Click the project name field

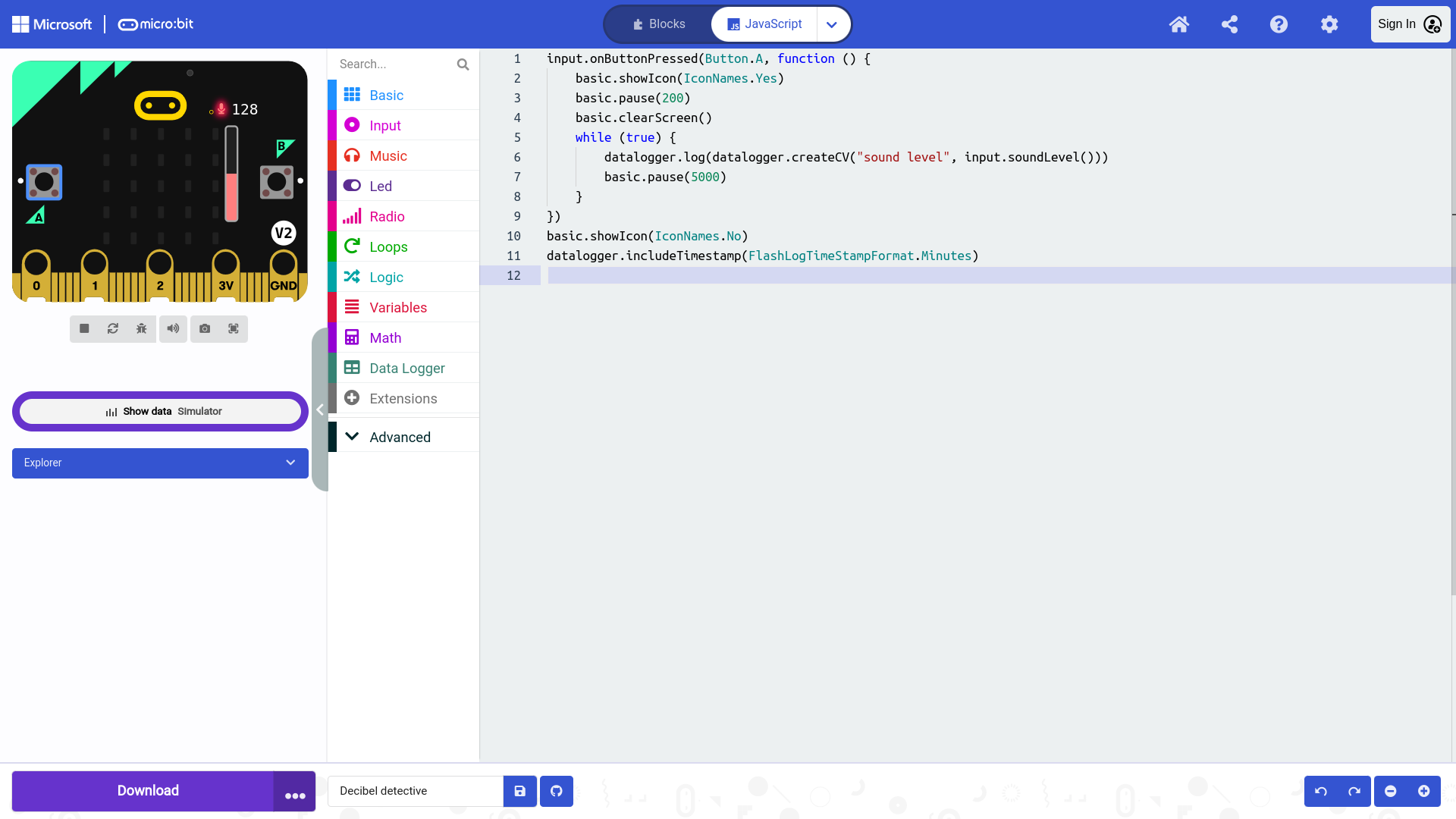416,791
